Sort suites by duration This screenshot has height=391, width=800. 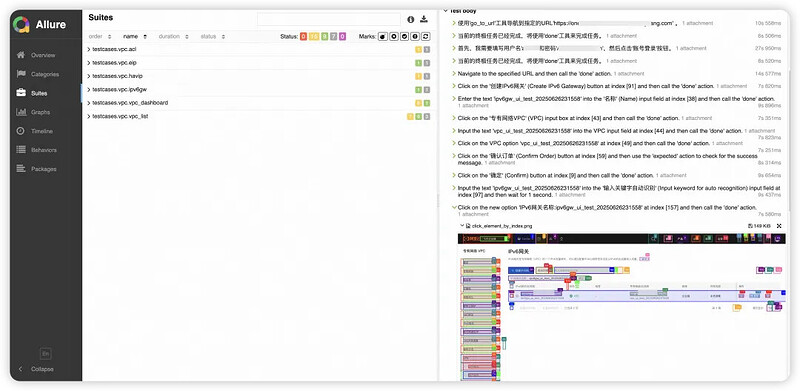pos(173,37)
